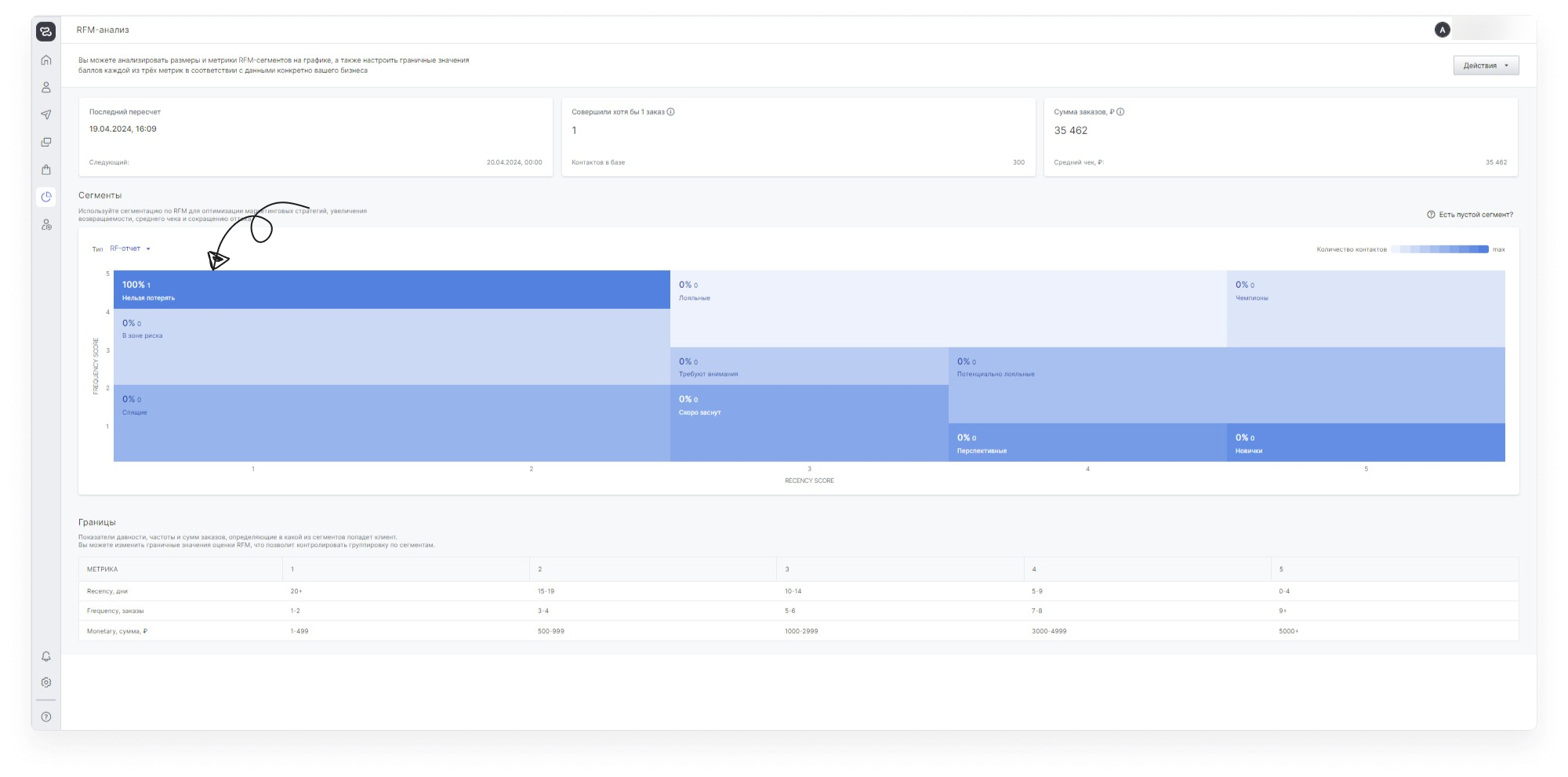Open the shopping bag sidebar icon
Screen dimensions: 1568x777
pyautogui.click(x=46, y=169)
